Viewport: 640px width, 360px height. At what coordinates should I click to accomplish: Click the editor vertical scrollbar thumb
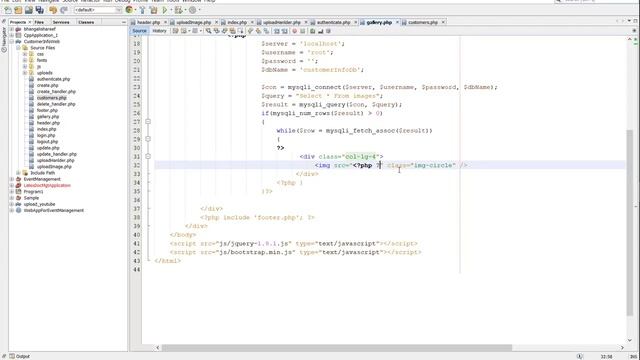[630, 222]
